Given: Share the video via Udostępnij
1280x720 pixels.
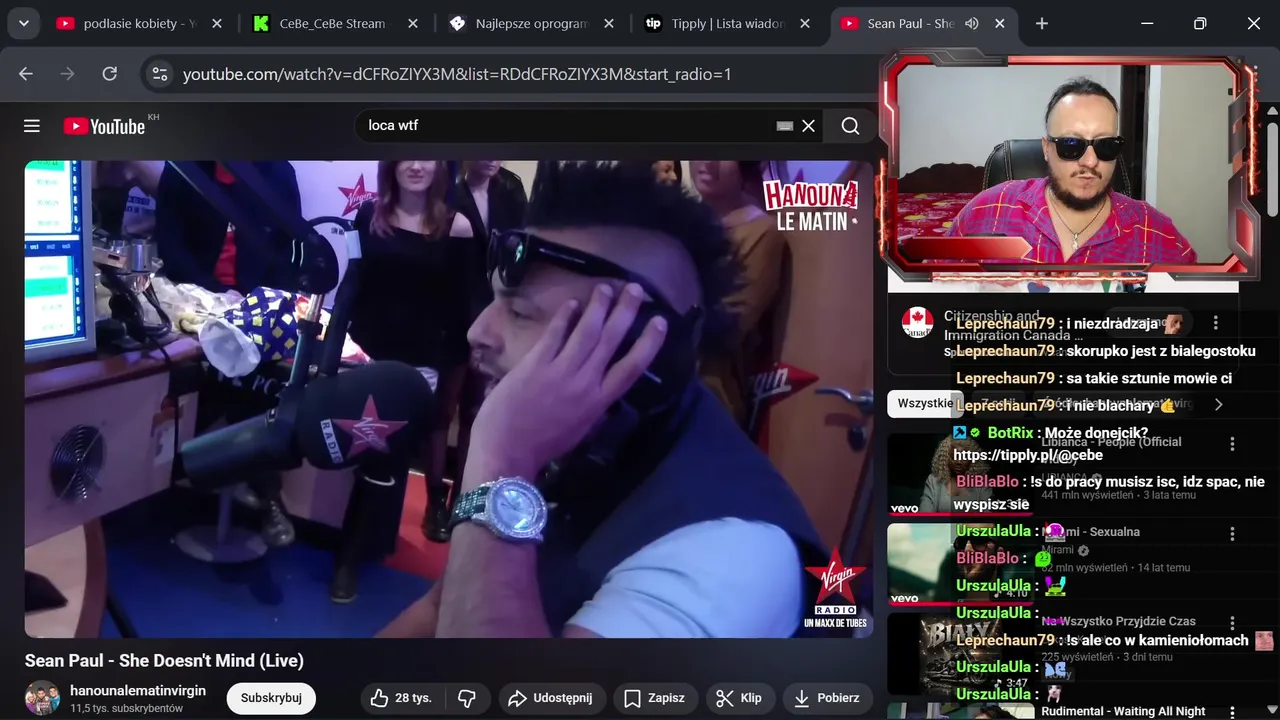Looking at the screenshot, I should pos(551,698).
